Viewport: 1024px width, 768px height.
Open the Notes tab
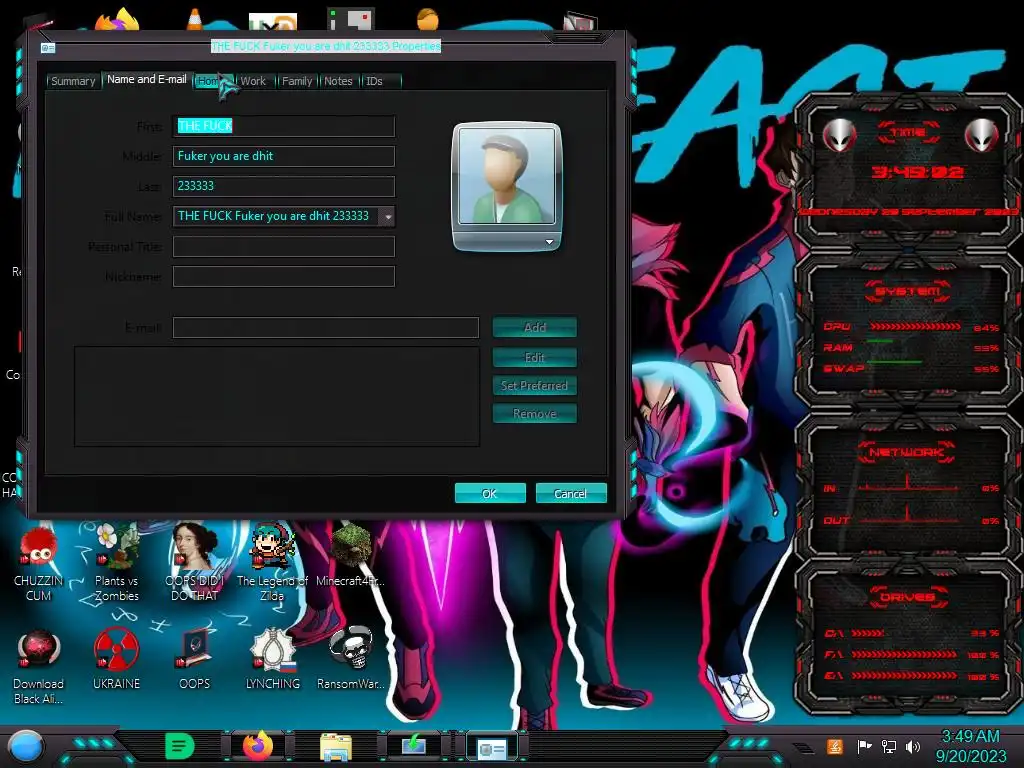(x=338, y=81)
